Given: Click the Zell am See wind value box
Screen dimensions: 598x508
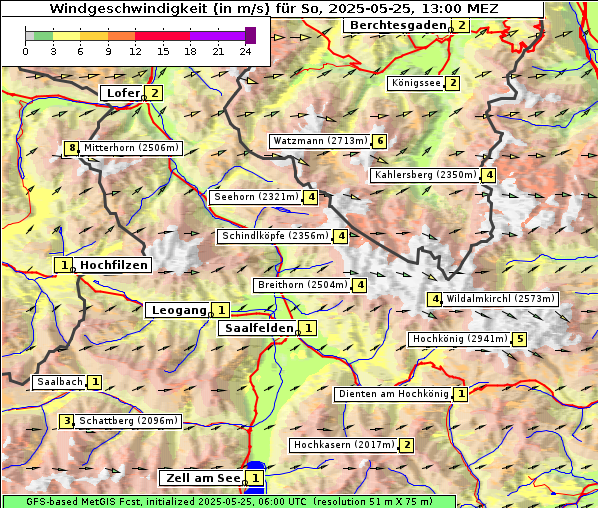Looking at the screenshot, I should point(255,478).
